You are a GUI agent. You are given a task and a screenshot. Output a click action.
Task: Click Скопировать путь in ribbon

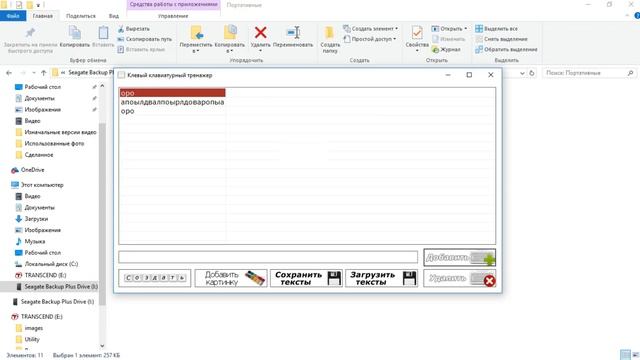click(x=144, y=39)
